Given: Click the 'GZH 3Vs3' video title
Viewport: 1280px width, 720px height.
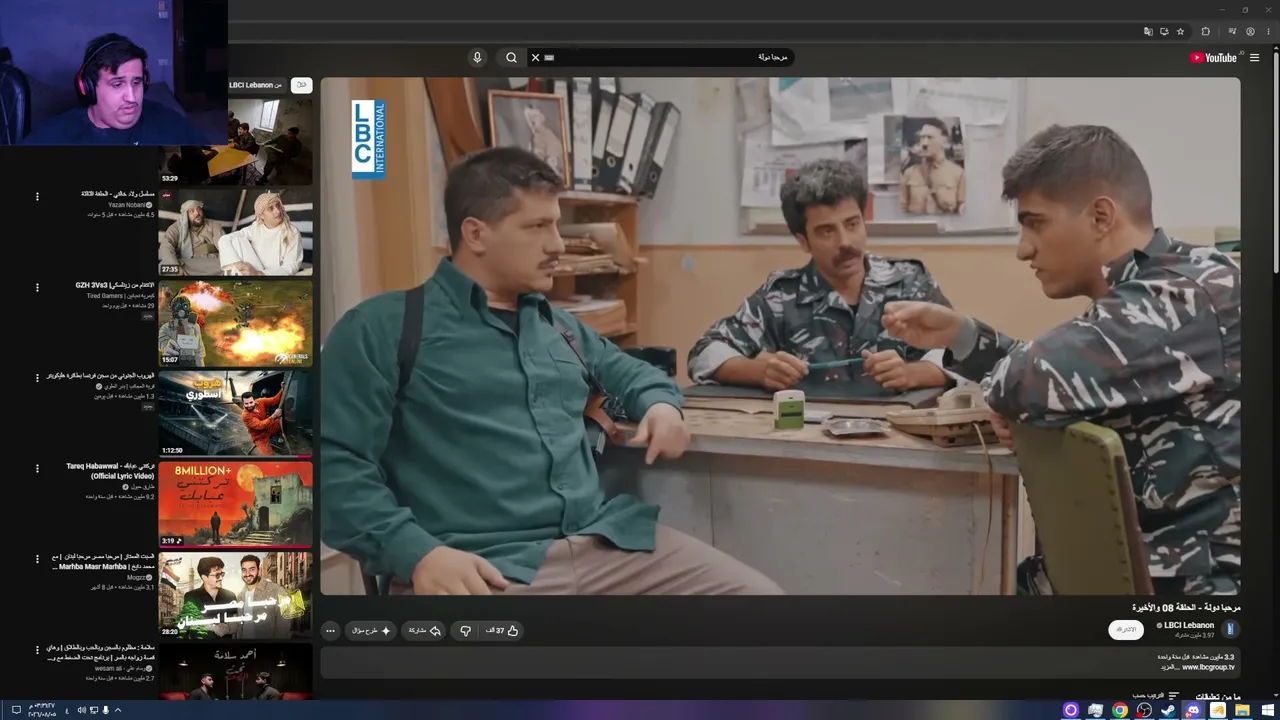Looking at the screenshot, I should tap(115, 285).
